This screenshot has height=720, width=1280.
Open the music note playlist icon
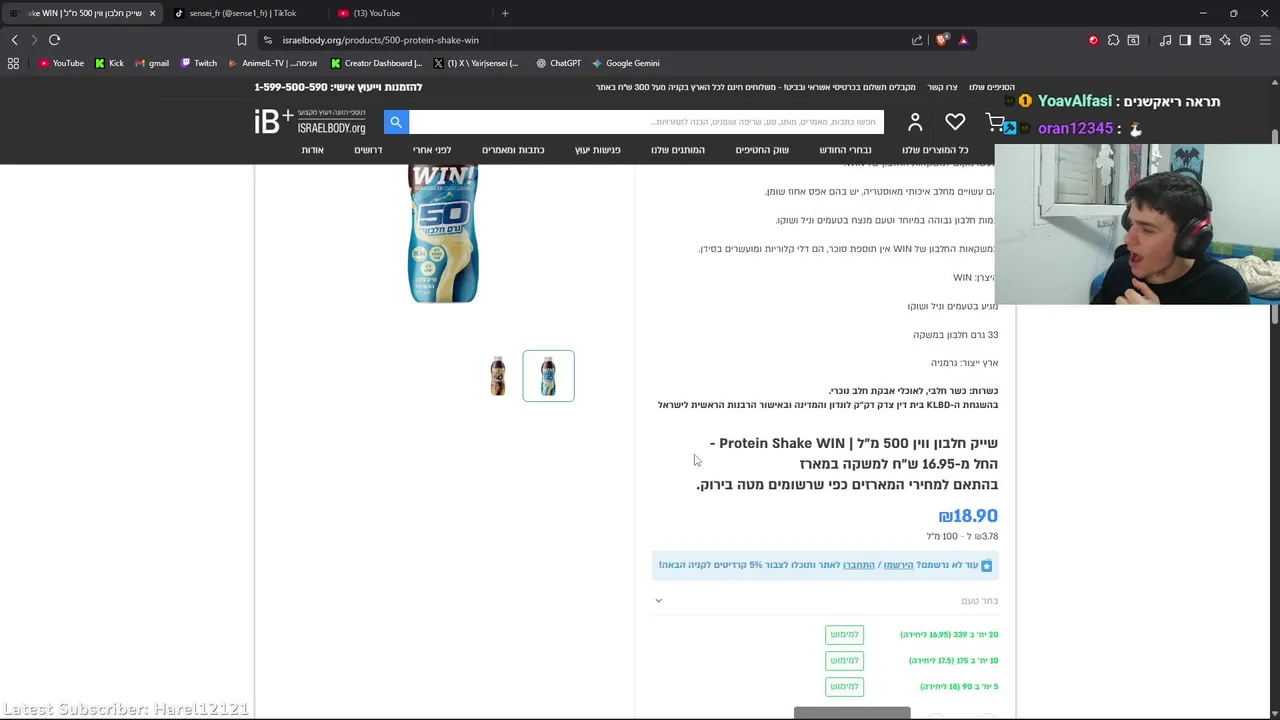point(1165,40)
